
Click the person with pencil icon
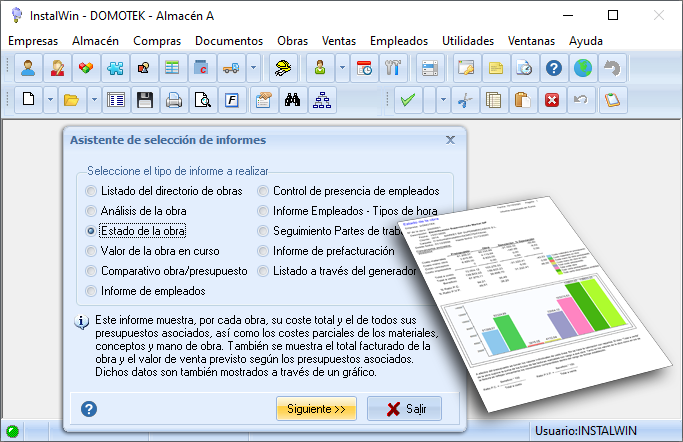click(x=57, y=68)
